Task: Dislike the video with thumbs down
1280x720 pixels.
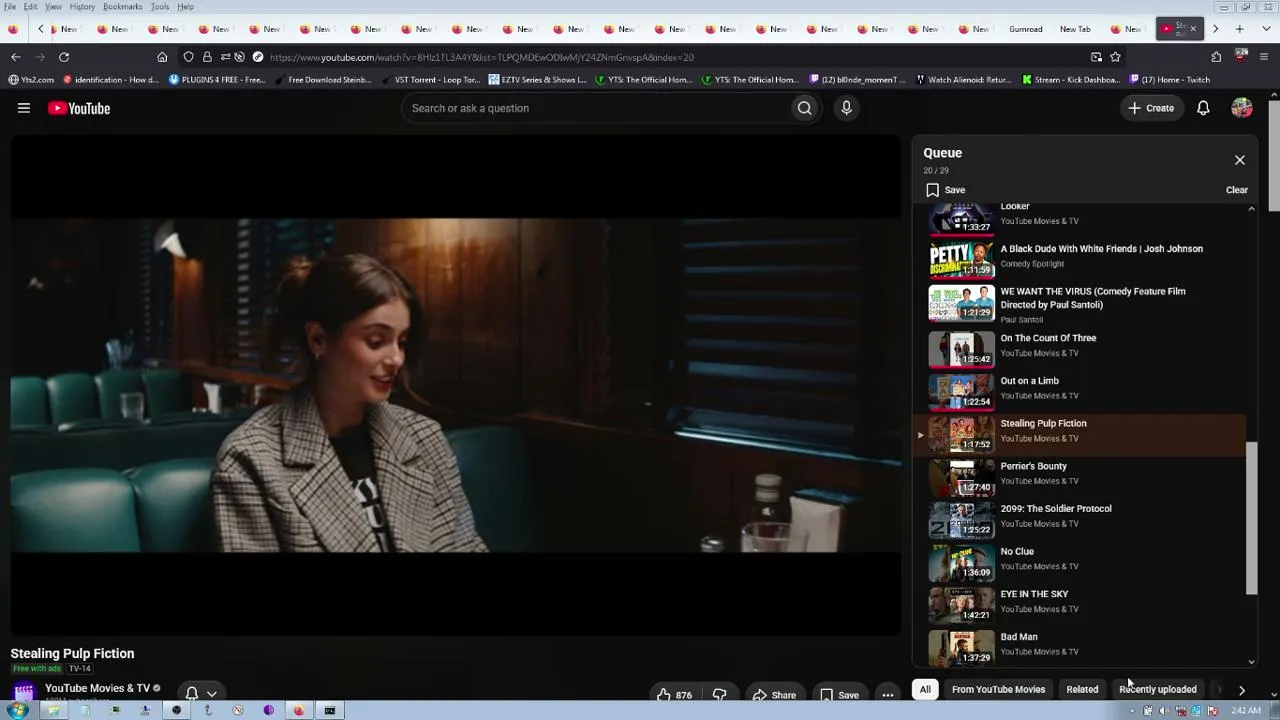Action: pos(719,694)
